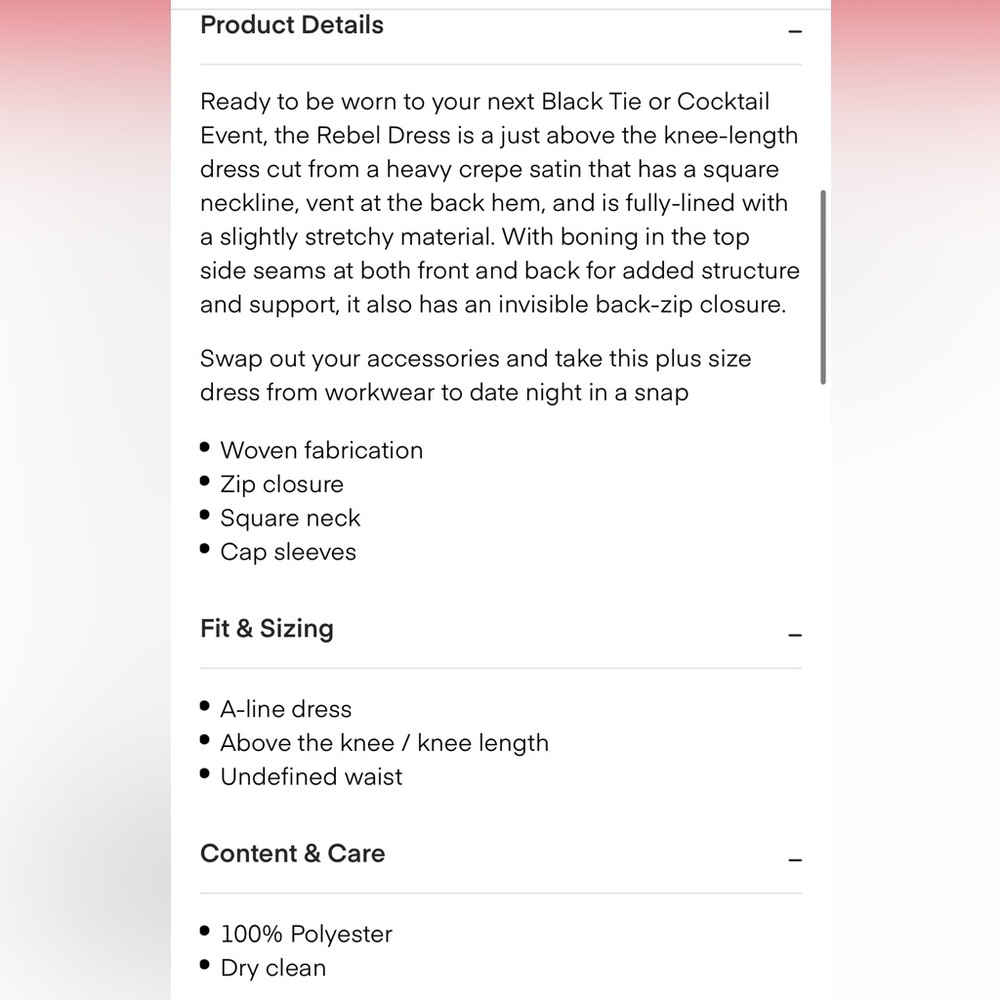Click the 100% Polyester content item
The image size is (1000, 1000).
(306, 934)
